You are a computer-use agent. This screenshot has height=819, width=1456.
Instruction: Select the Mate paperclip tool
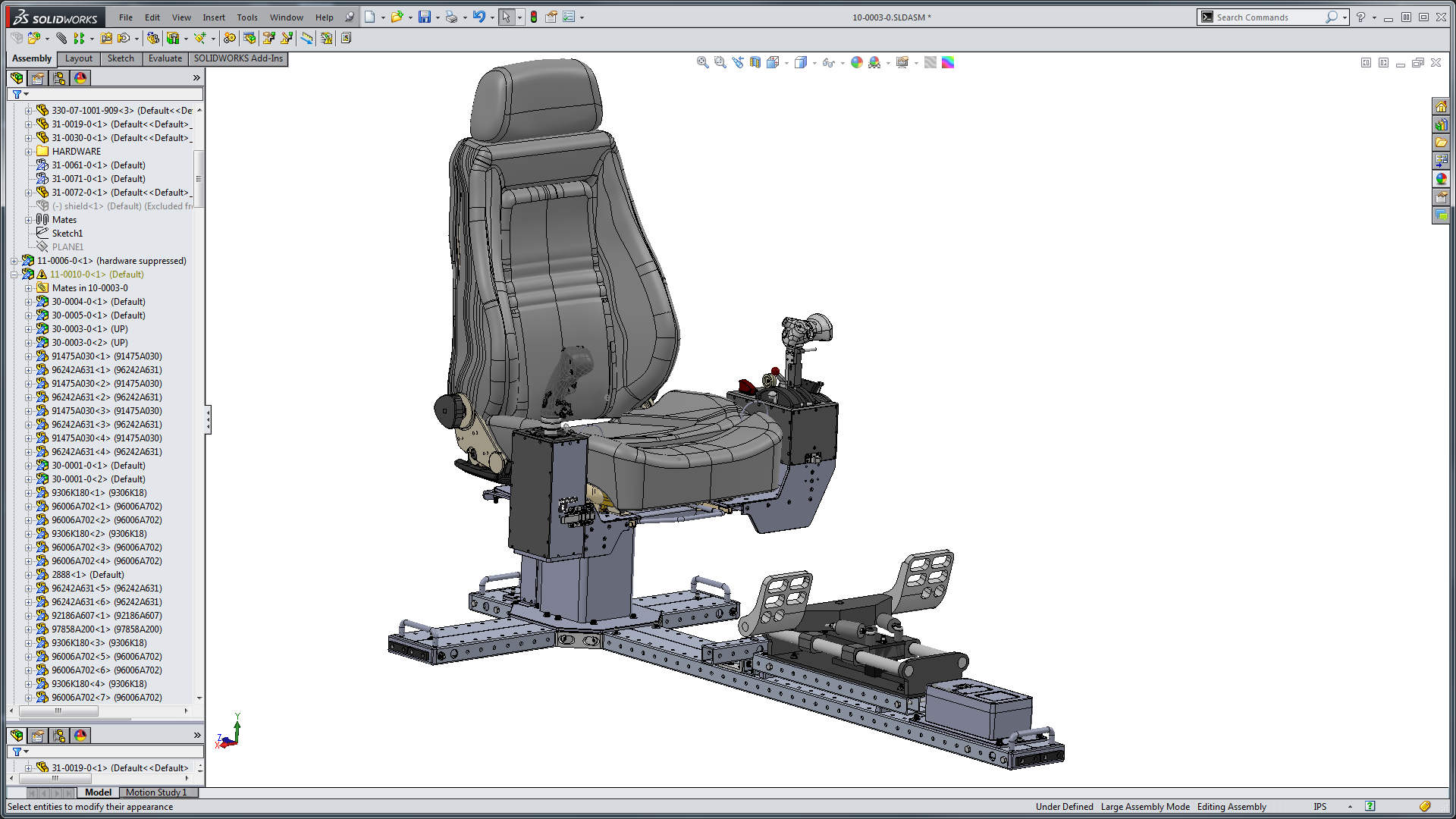click(61, 38)
